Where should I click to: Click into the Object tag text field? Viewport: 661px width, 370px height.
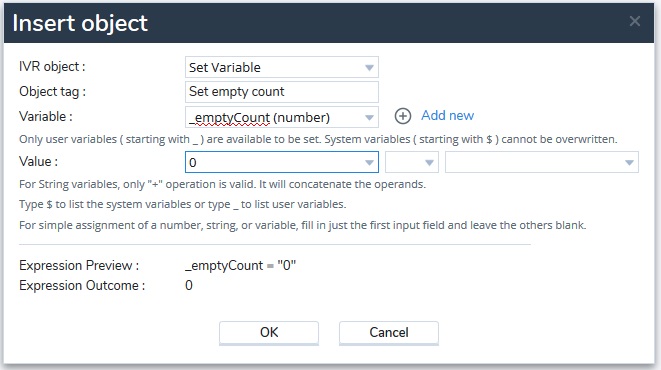coord(282,92)
